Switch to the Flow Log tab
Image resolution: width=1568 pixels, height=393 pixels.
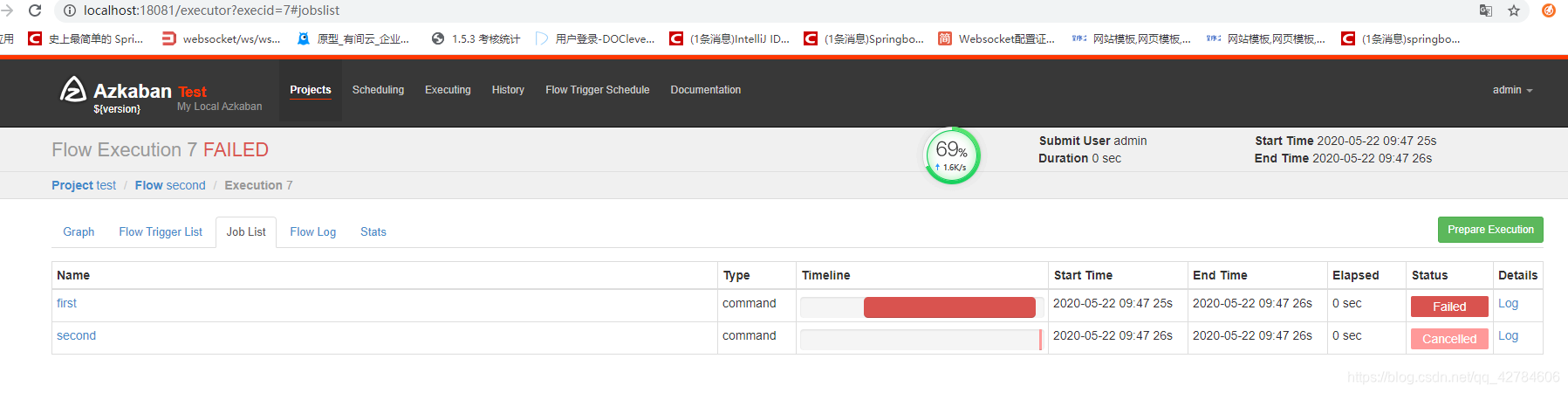click(x=313, y=231)
